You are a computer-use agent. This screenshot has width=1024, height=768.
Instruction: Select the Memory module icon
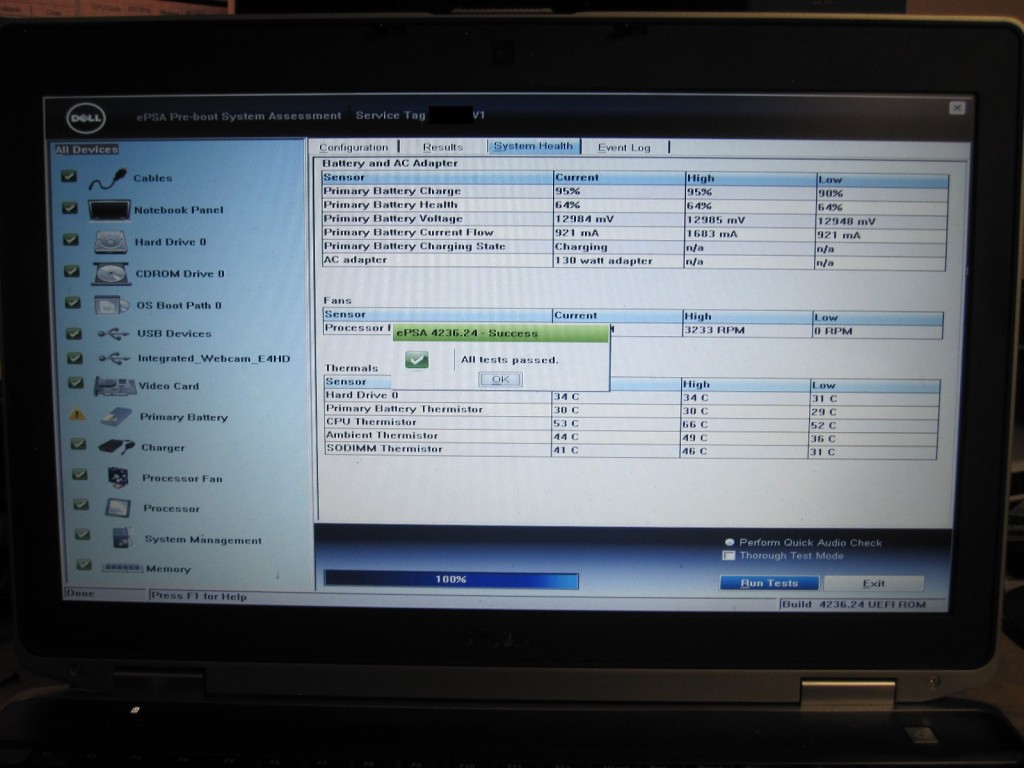pos(122,568)
